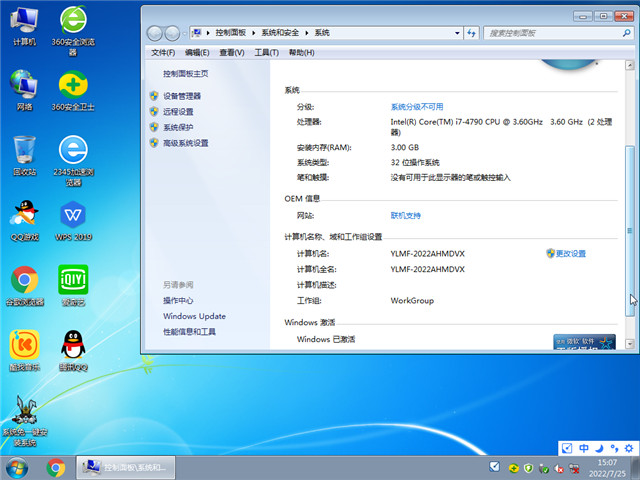Screen dimensions: 640x480
Task: Select the 系统免一键安装系统 desktop icon
Action: coord(24,421)
